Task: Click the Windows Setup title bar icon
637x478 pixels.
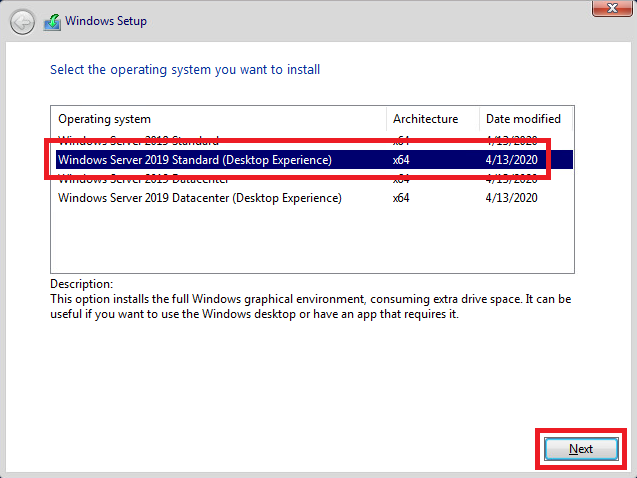Action: 52,21
